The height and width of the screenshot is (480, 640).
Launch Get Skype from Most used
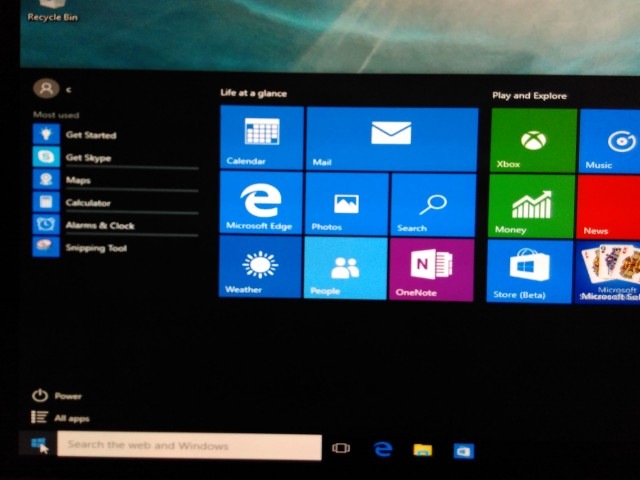[116, 157]
